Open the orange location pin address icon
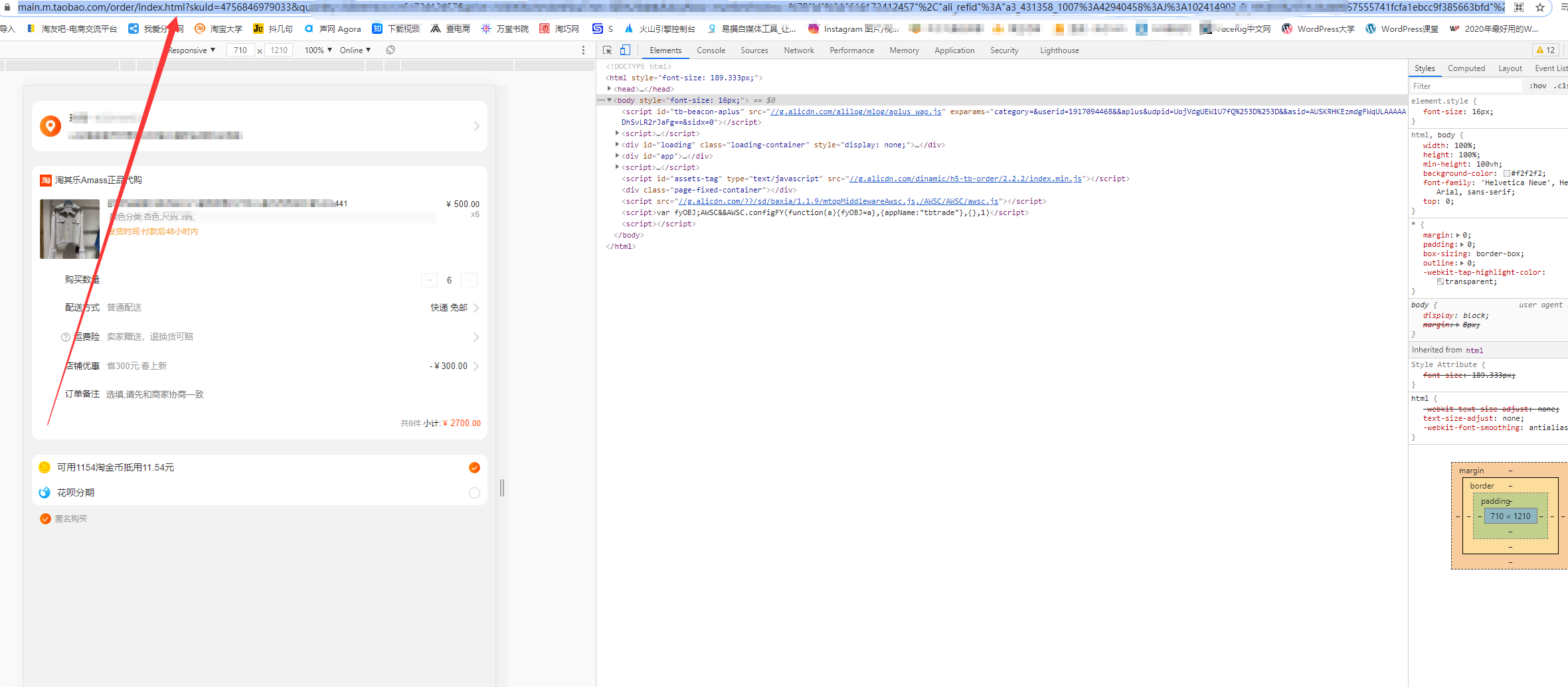Screen dimensions: 1568x687 point(50,126)
